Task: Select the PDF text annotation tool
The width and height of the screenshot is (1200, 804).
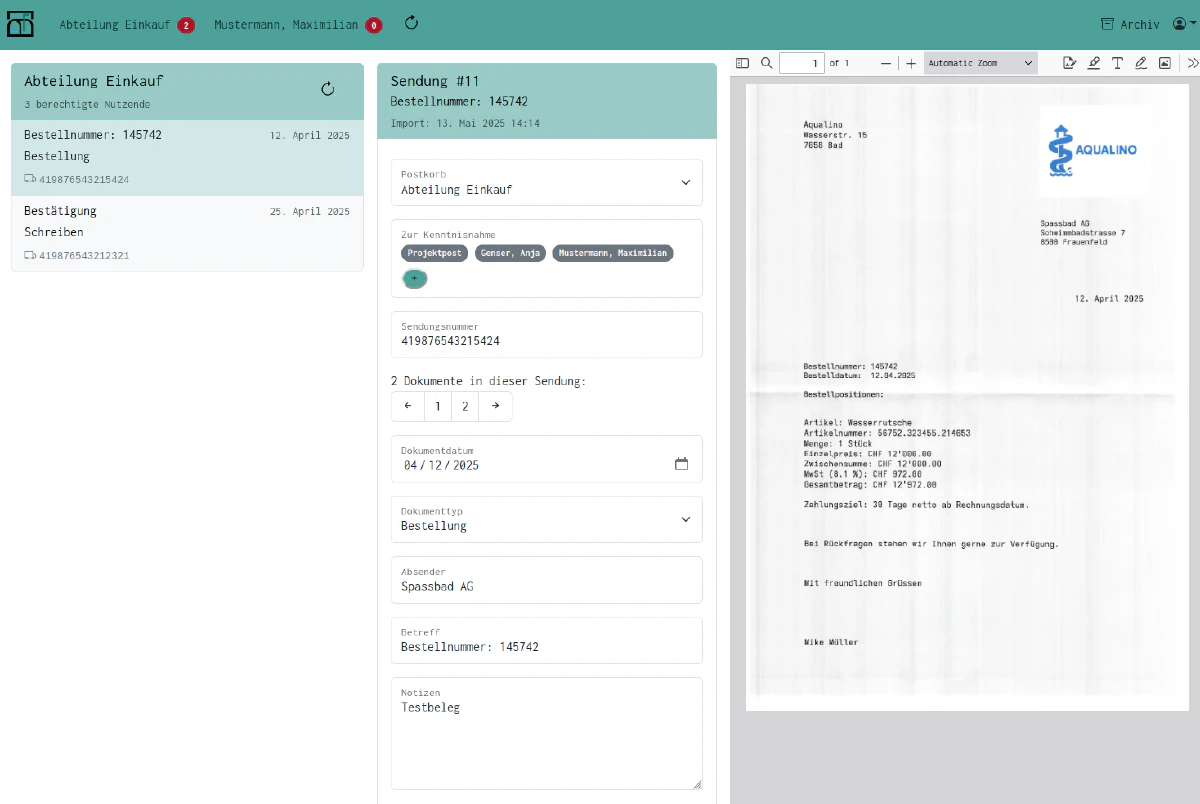Action: tap(1118, 63)
